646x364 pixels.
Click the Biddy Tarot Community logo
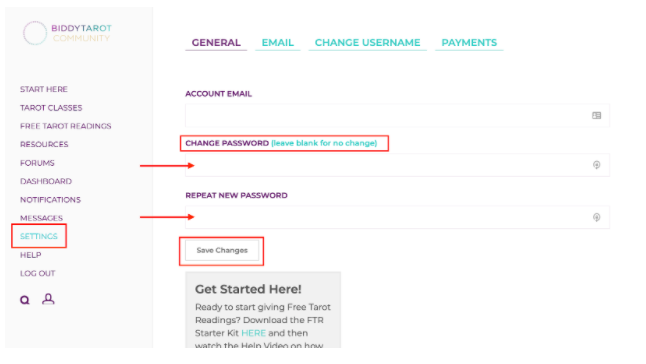coord(67,33)
